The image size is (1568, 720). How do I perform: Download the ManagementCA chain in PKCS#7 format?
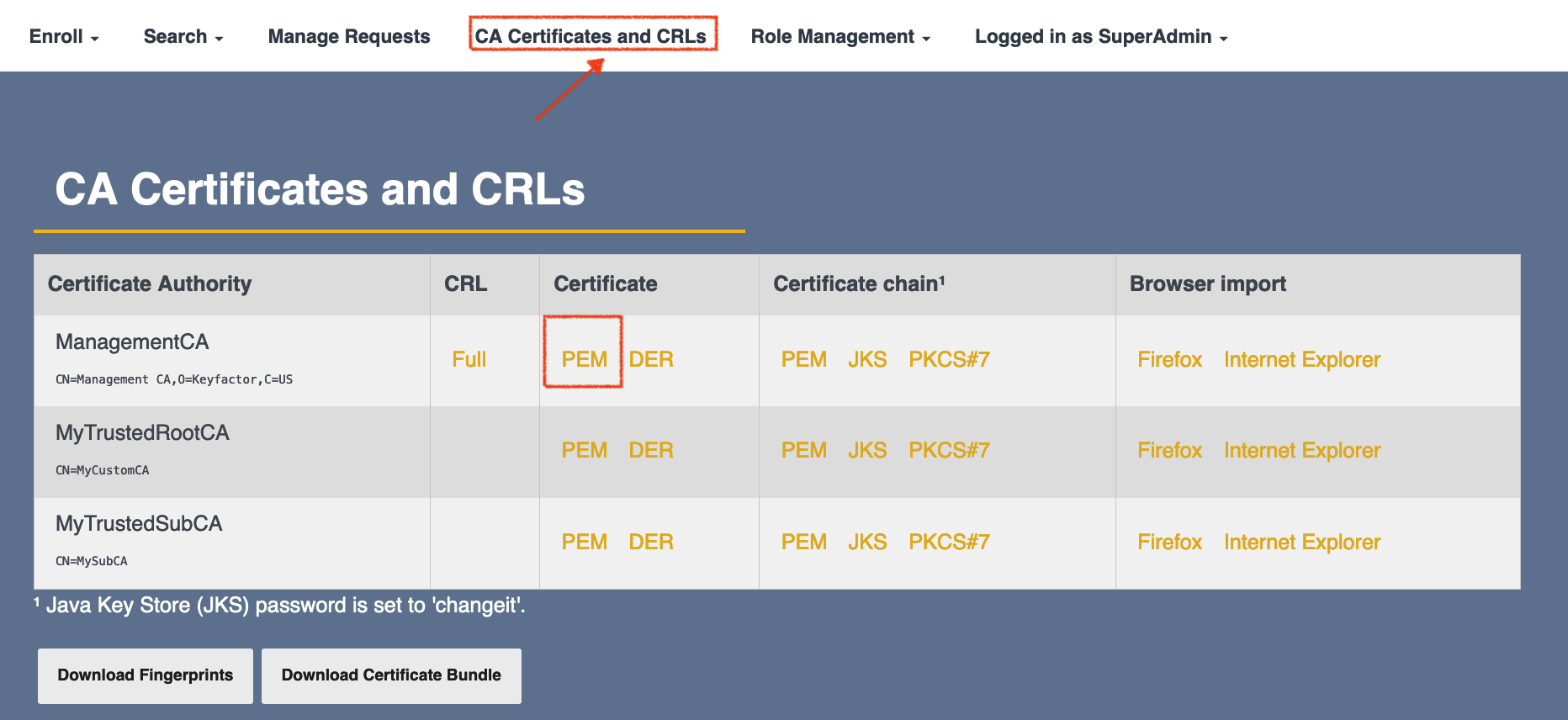point(948,360)
